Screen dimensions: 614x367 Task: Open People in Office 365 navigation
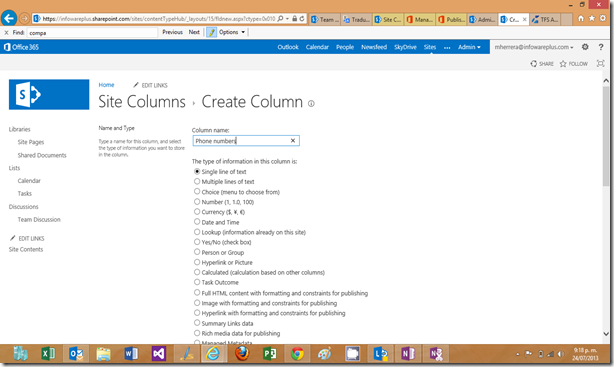345,47
